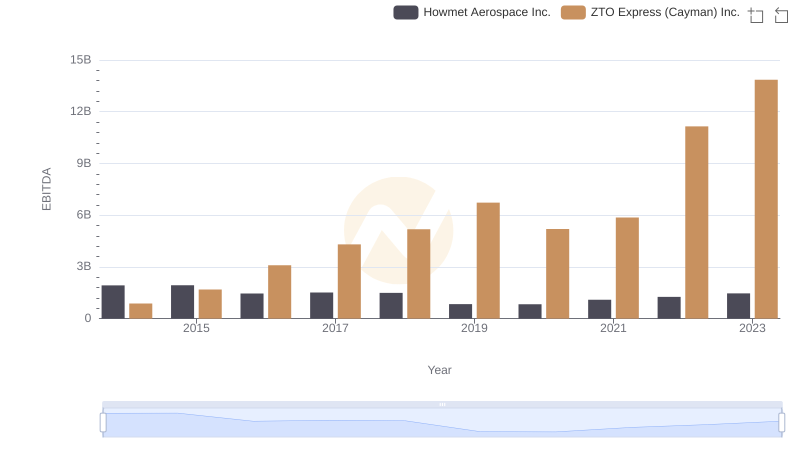Image resolution: width=800 pixels, height=461 pixels.
Task: Click the 0 y-axis label
Action: tap(88, 318)
